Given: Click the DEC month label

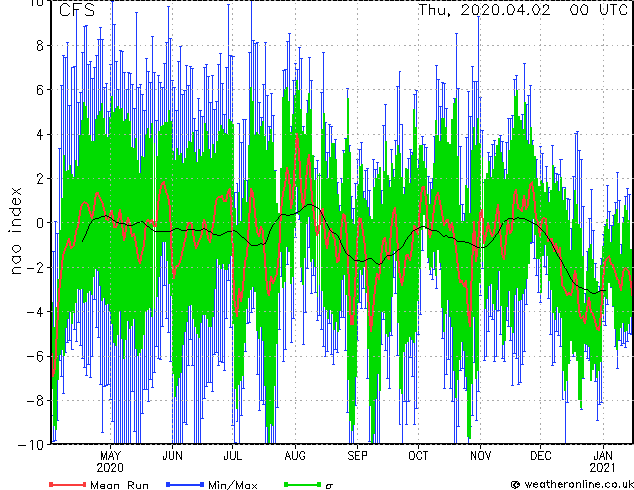Looking at the screenshot, I should coord(541,456).
